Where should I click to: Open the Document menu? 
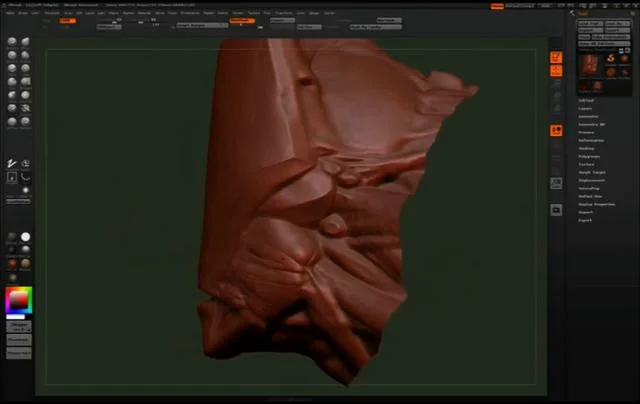(52, 13)
